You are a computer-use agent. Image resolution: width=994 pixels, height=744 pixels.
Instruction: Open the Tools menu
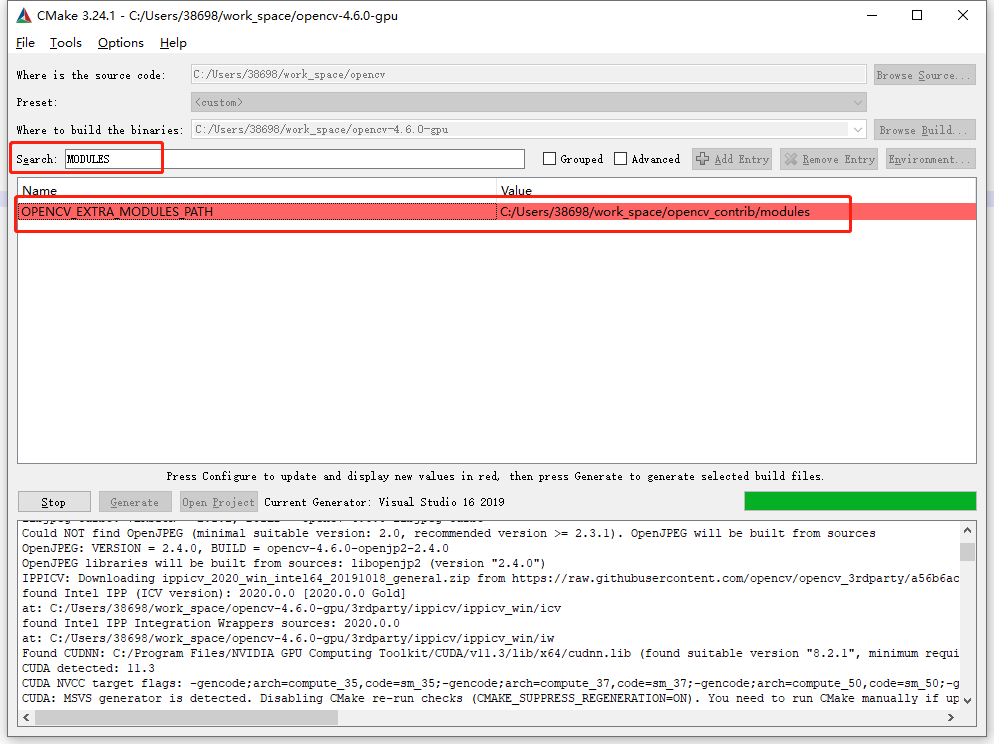66,43
